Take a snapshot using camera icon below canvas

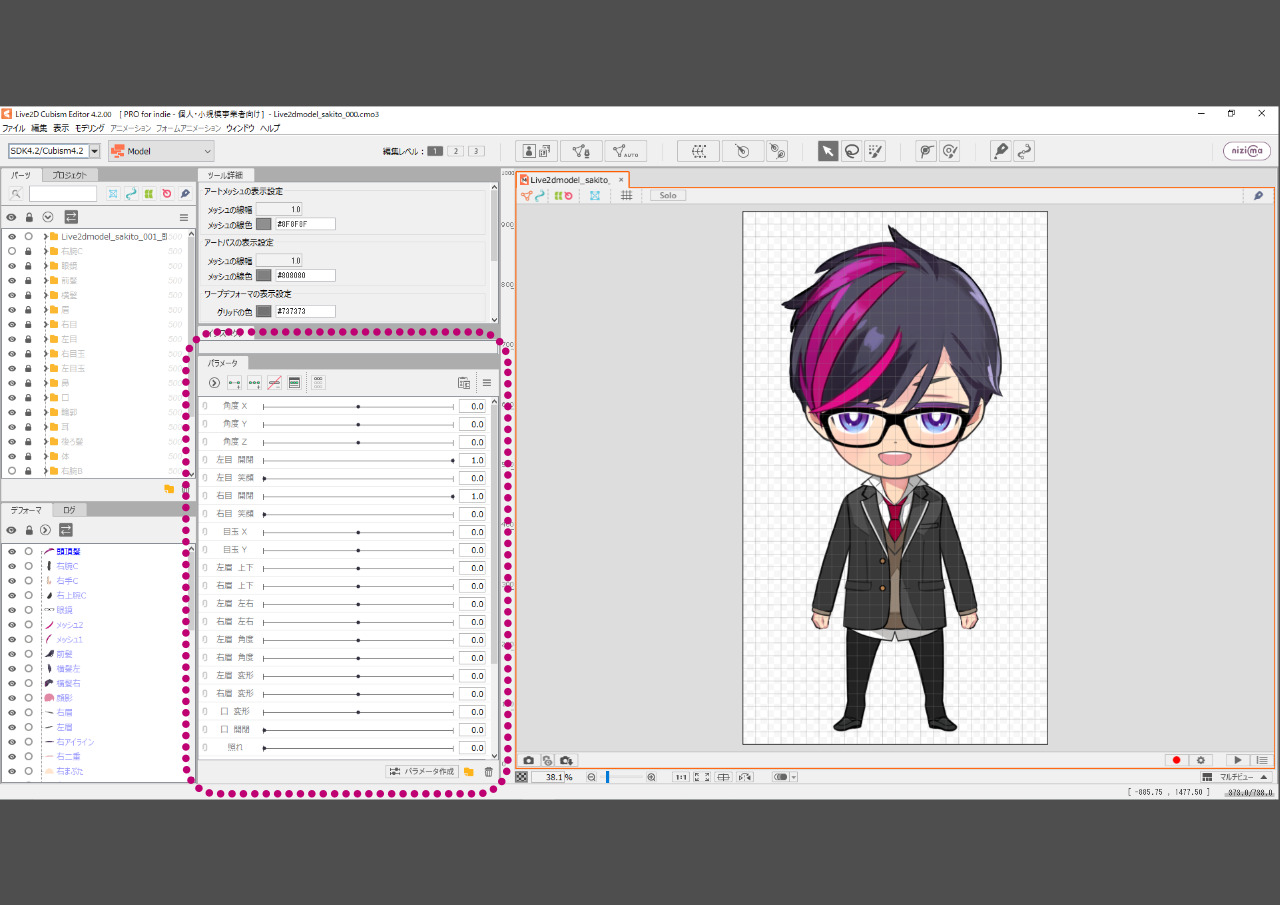(529, 761)
